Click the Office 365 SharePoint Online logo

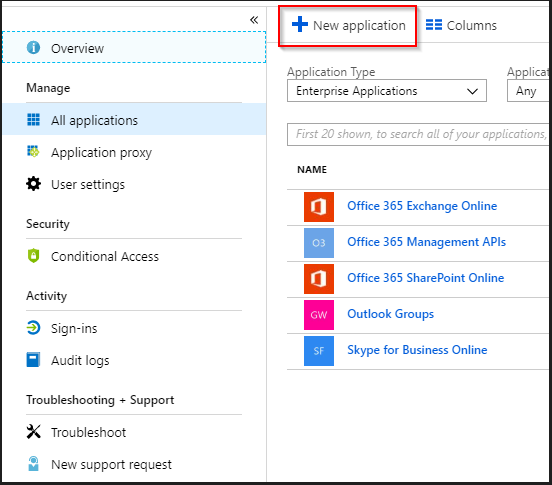click(x=319, y=279)
